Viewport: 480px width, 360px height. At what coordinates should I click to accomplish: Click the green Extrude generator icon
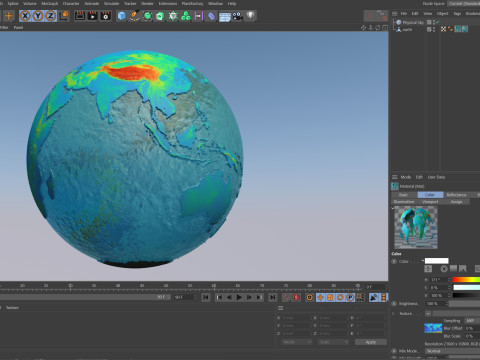(160, 16)
